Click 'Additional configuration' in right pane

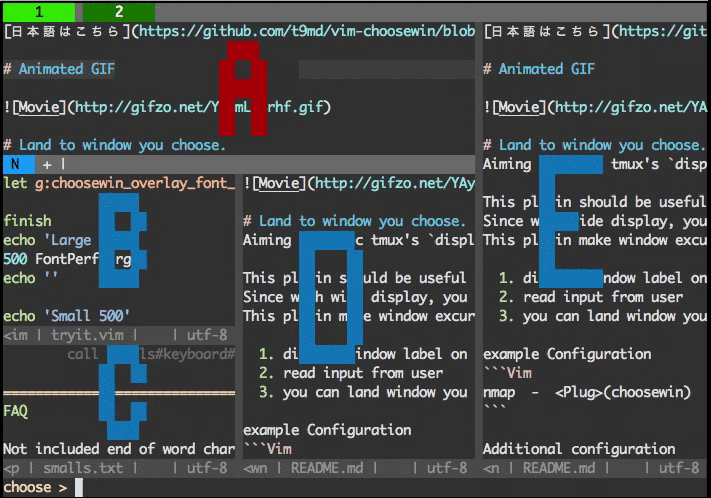click(x=579, y=449)
